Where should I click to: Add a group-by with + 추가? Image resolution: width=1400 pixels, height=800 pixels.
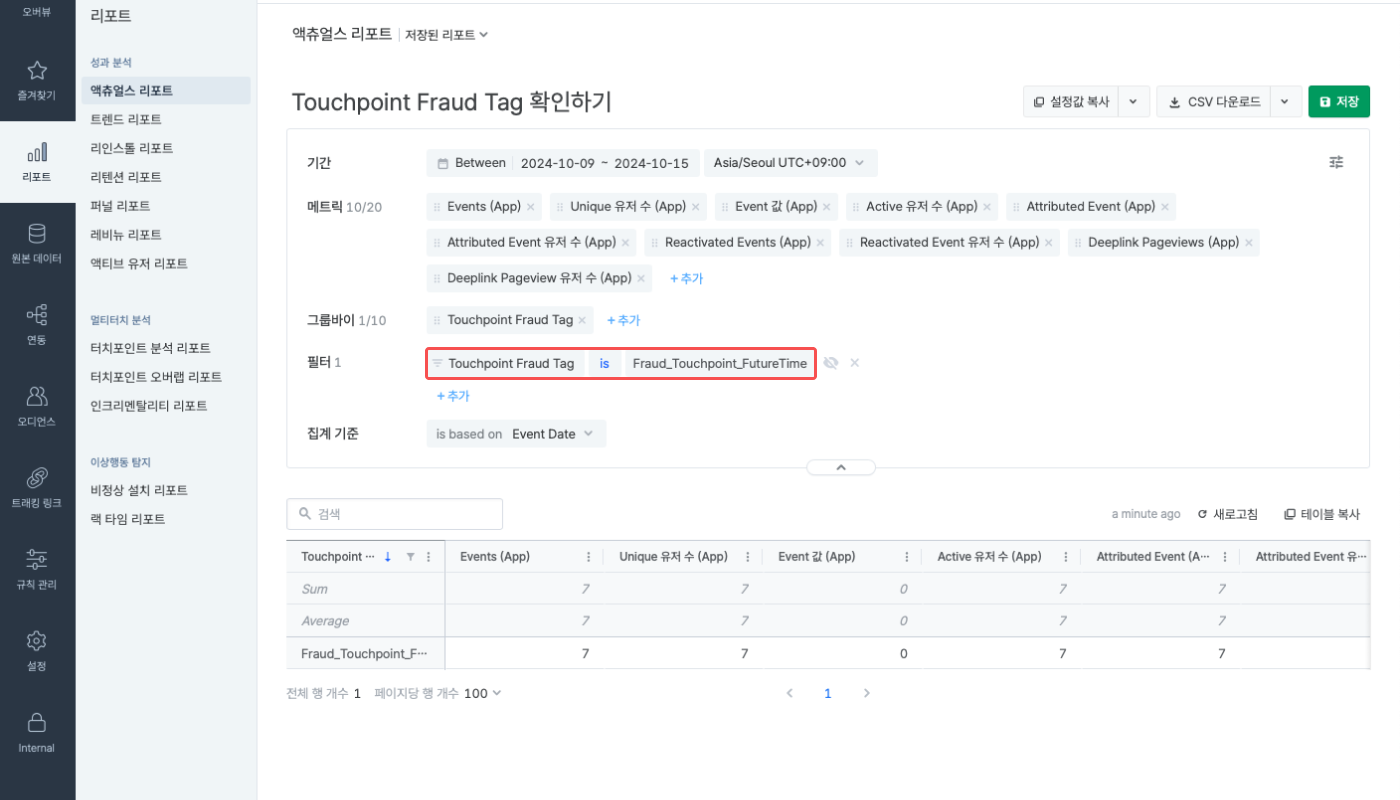pos(623,321)
